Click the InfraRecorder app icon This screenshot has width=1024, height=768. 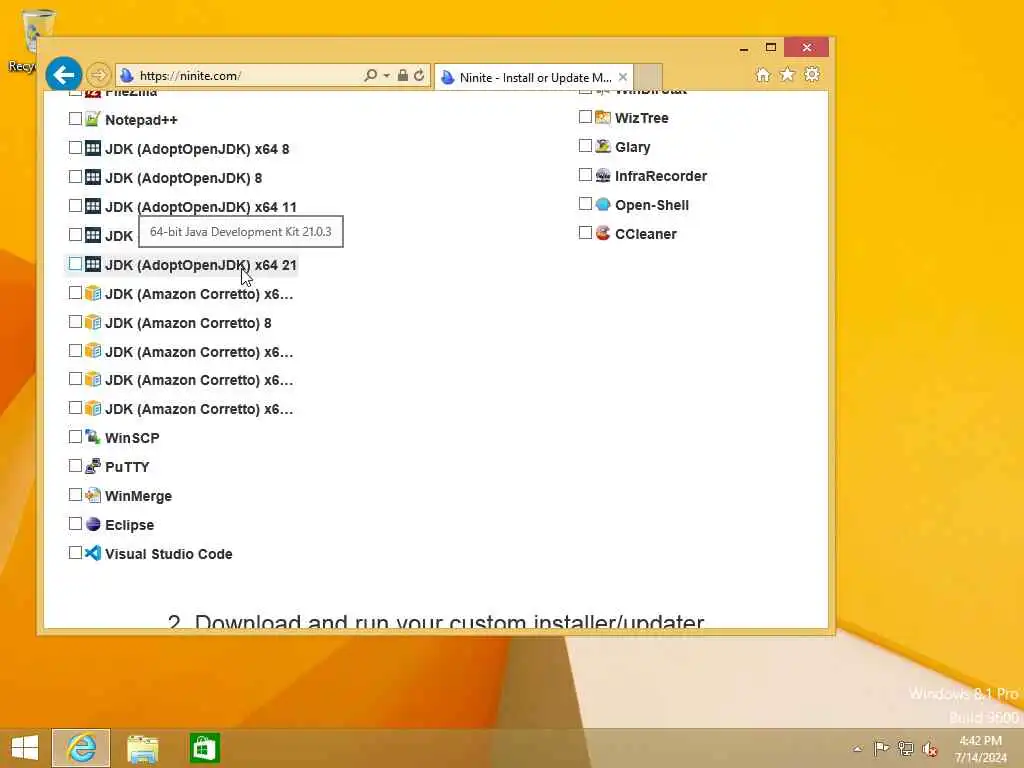tap(603, 175)
